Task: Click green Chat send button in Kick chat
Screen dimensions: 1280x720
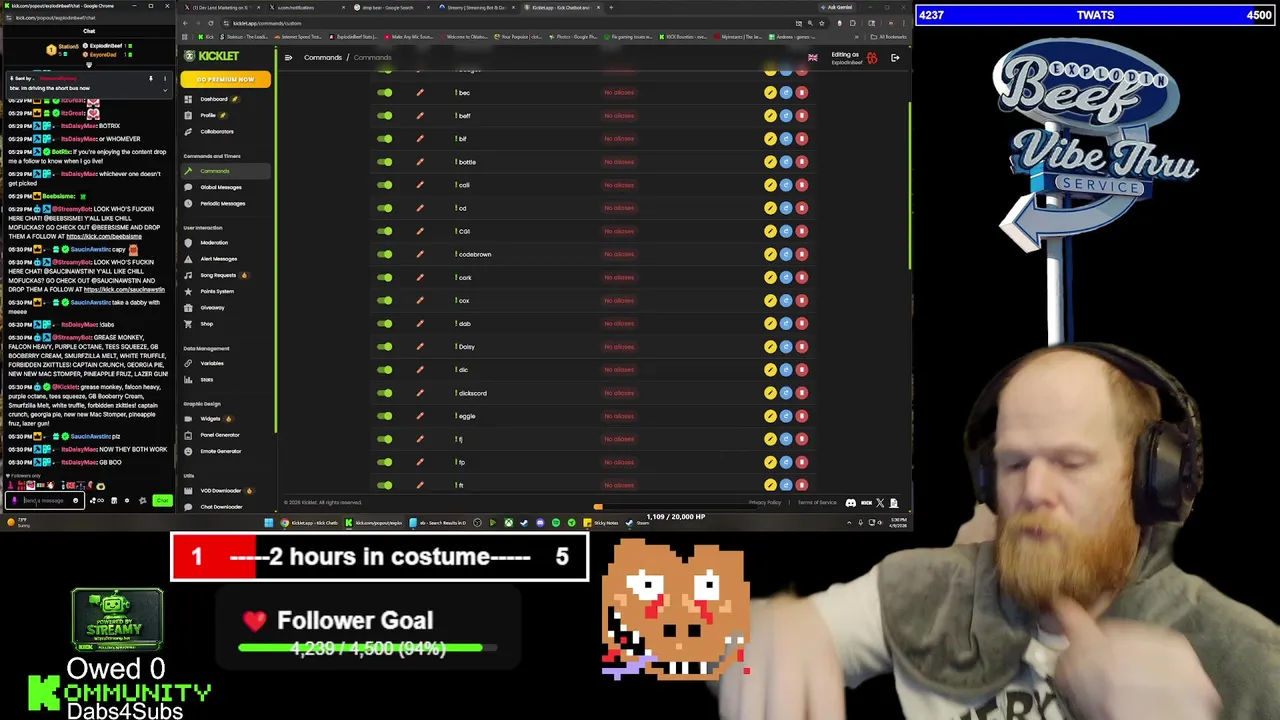Action: point(162,500)
